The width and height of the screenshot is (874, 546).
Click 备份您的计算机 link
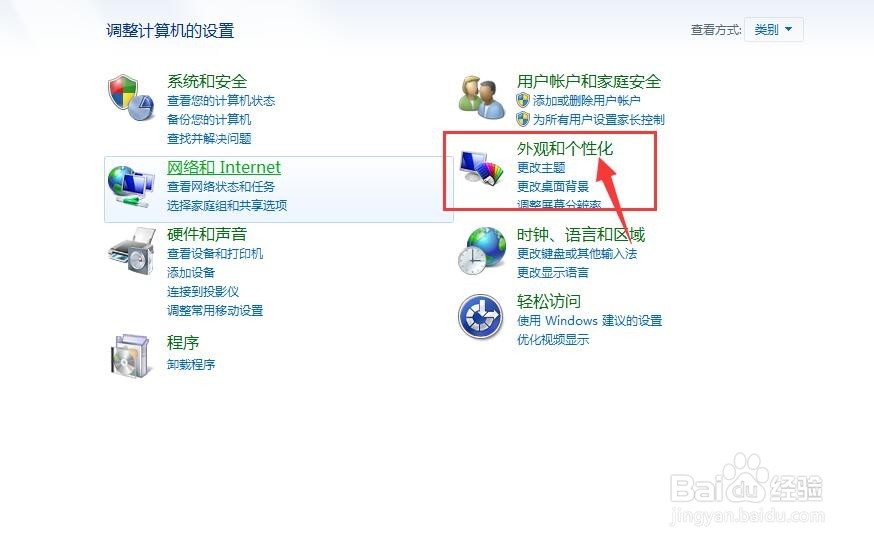[208, 119]
